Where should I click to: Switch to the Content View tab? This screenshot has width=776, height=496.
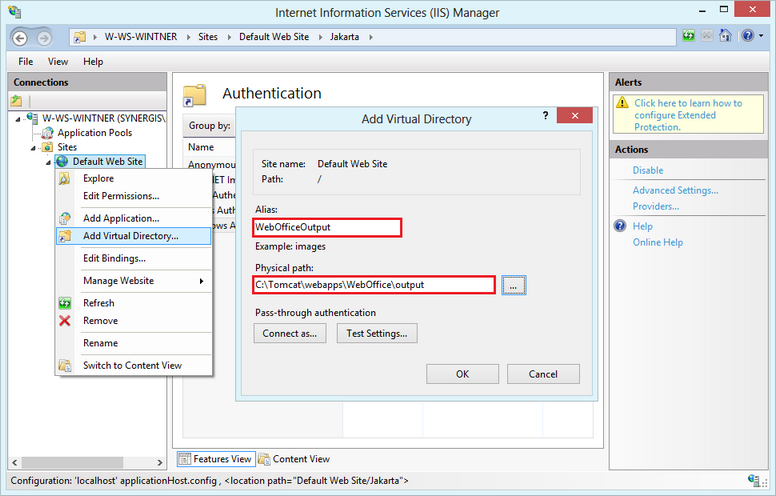(x=294, y=459)
